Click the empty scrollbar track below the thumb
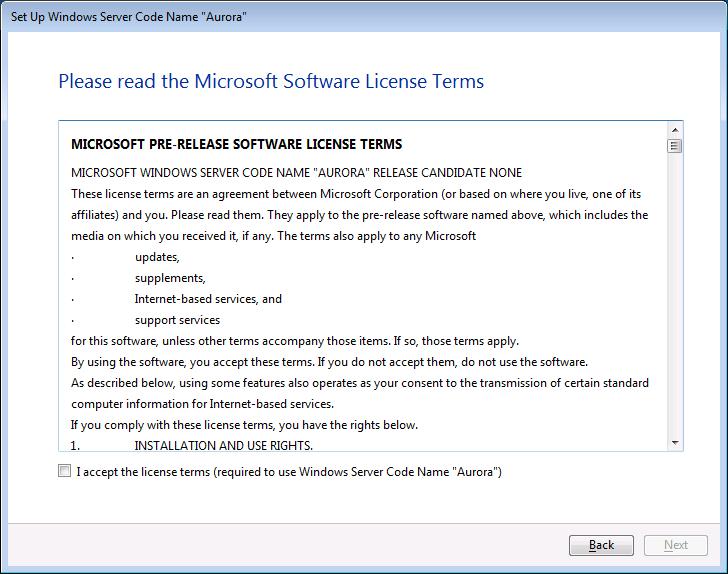 pos(675,300)
